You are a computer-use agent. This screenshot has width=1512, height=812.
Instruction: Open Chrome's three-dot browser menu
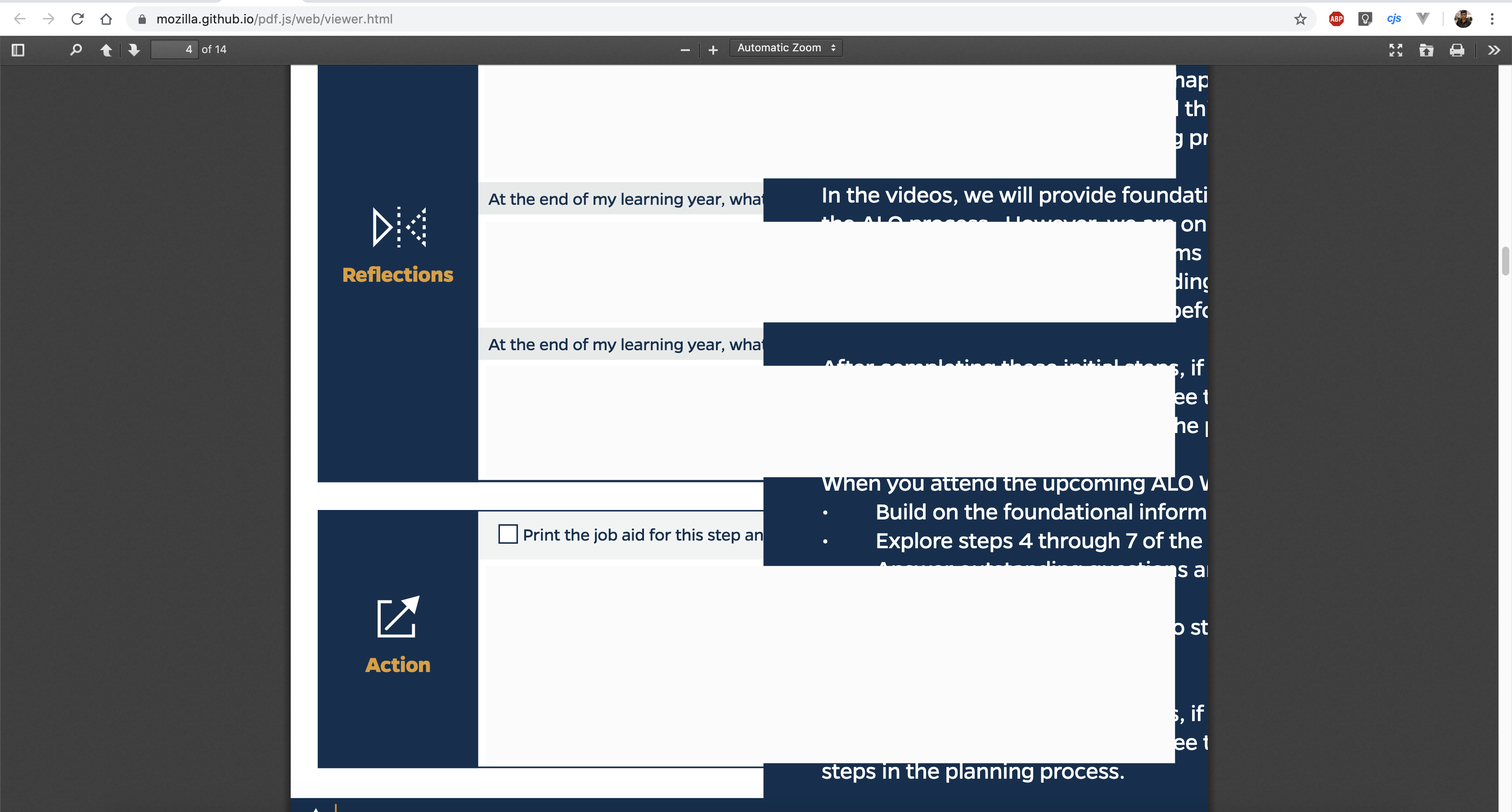click(x=1493, y=18)
